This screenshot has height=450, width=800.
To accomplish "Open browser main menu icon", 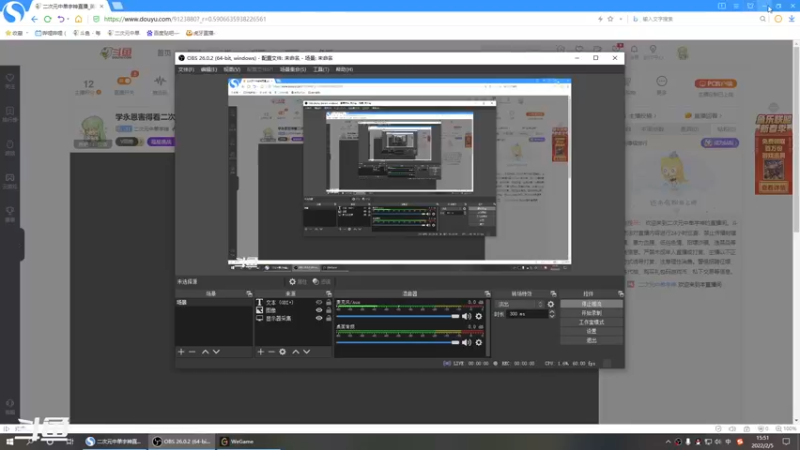I will coord(736,6).
